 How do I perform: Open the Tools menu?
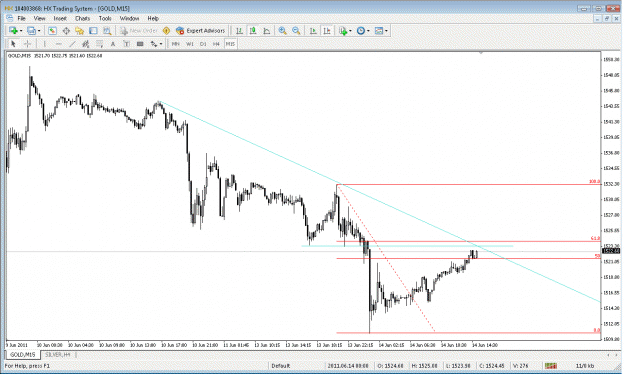[105, 18]
